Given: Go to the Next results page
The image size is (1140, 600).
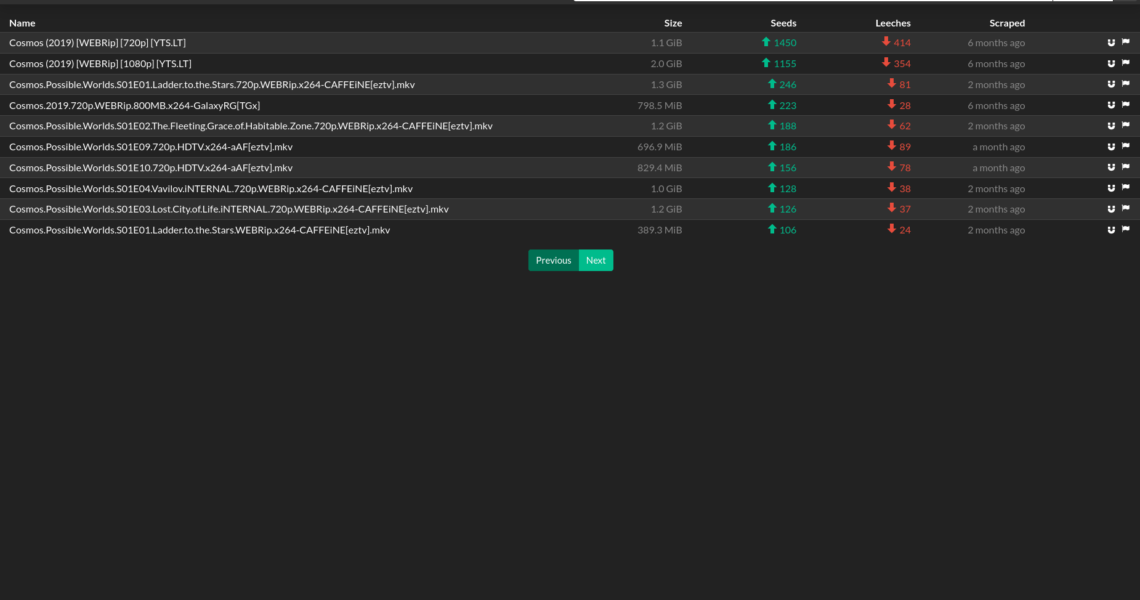Looking at the screenshot, I should 595,260.
